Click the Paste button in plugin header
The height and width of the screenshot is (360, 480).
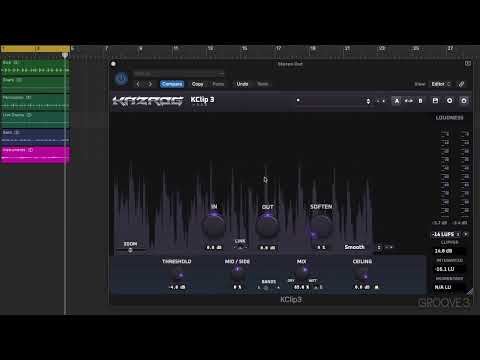218,84
